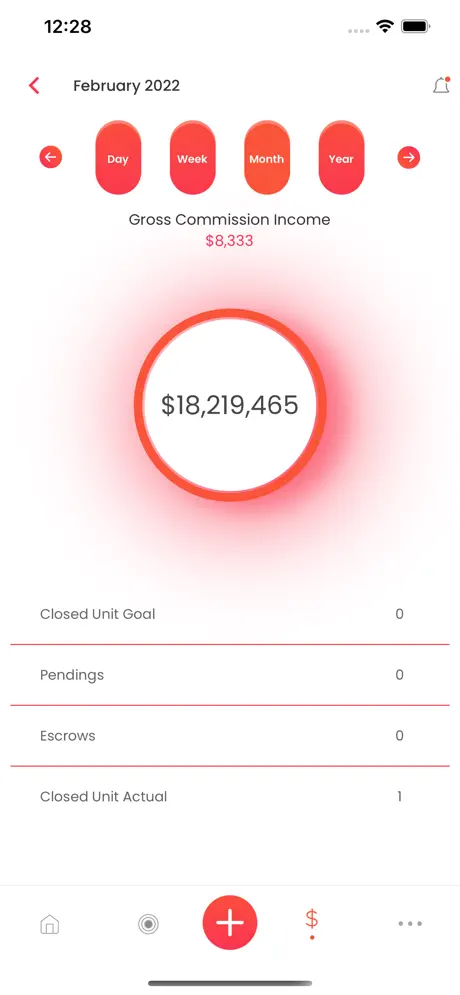This screenshot has width=460, height=995.
Task: Open the Home tab house icon
Action: tap(49, 924)
